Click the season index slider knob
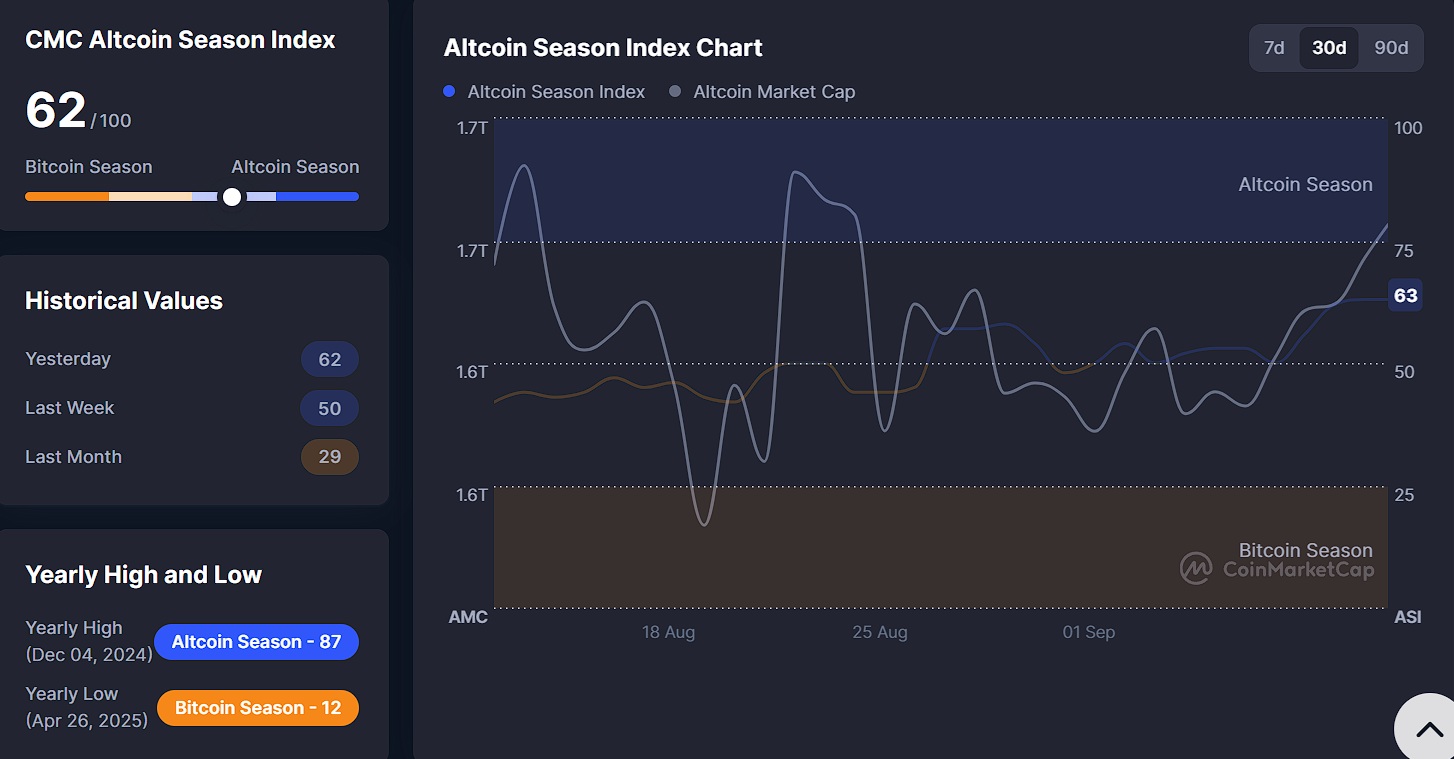The width and height of the screenshot is (1454, 759). coord(232,197)
